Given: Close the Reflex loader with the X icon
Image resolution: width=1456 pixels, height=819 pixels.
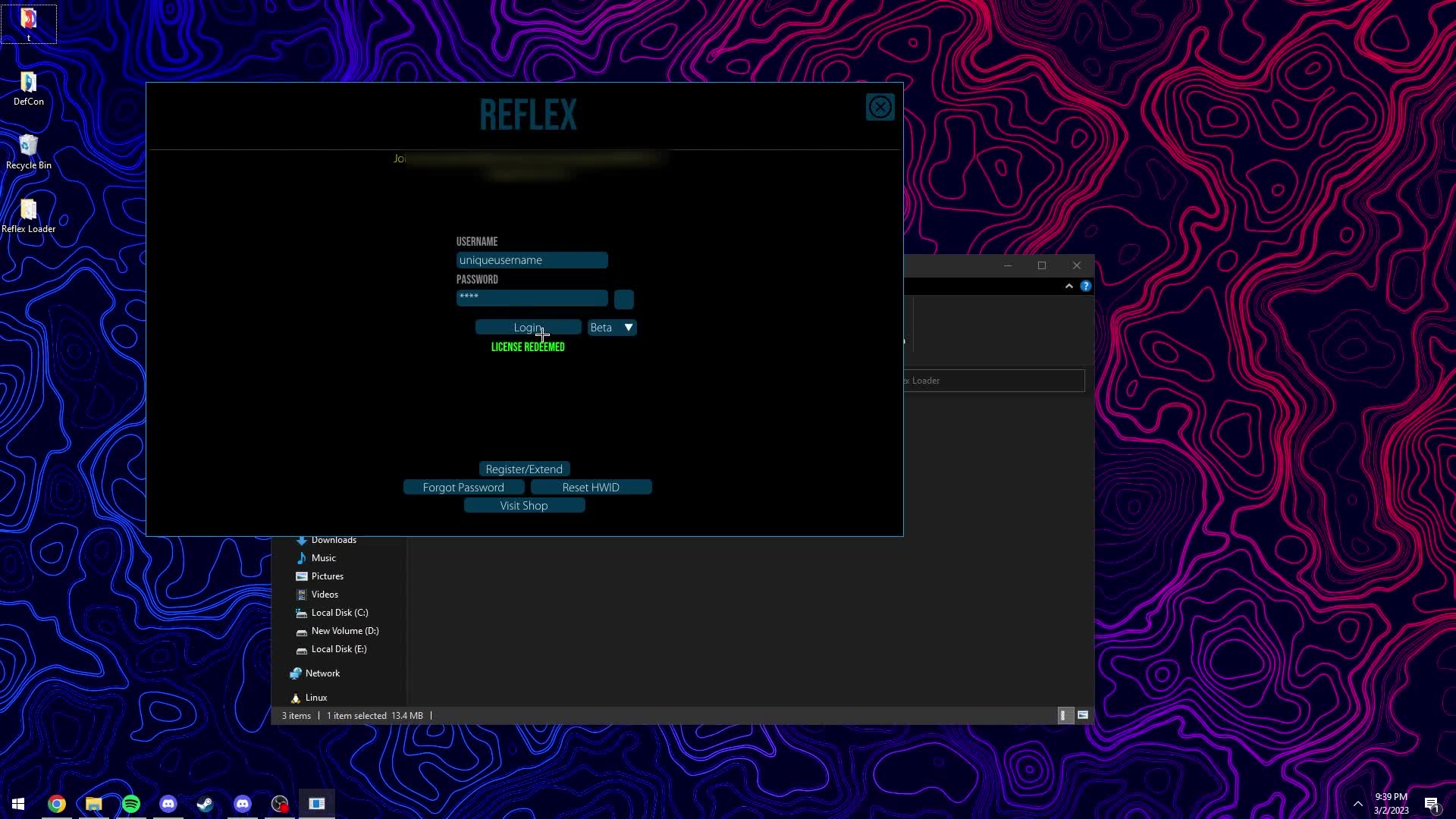Looking at the screenshot, I should pyautogui.click(x=880, y=107).
